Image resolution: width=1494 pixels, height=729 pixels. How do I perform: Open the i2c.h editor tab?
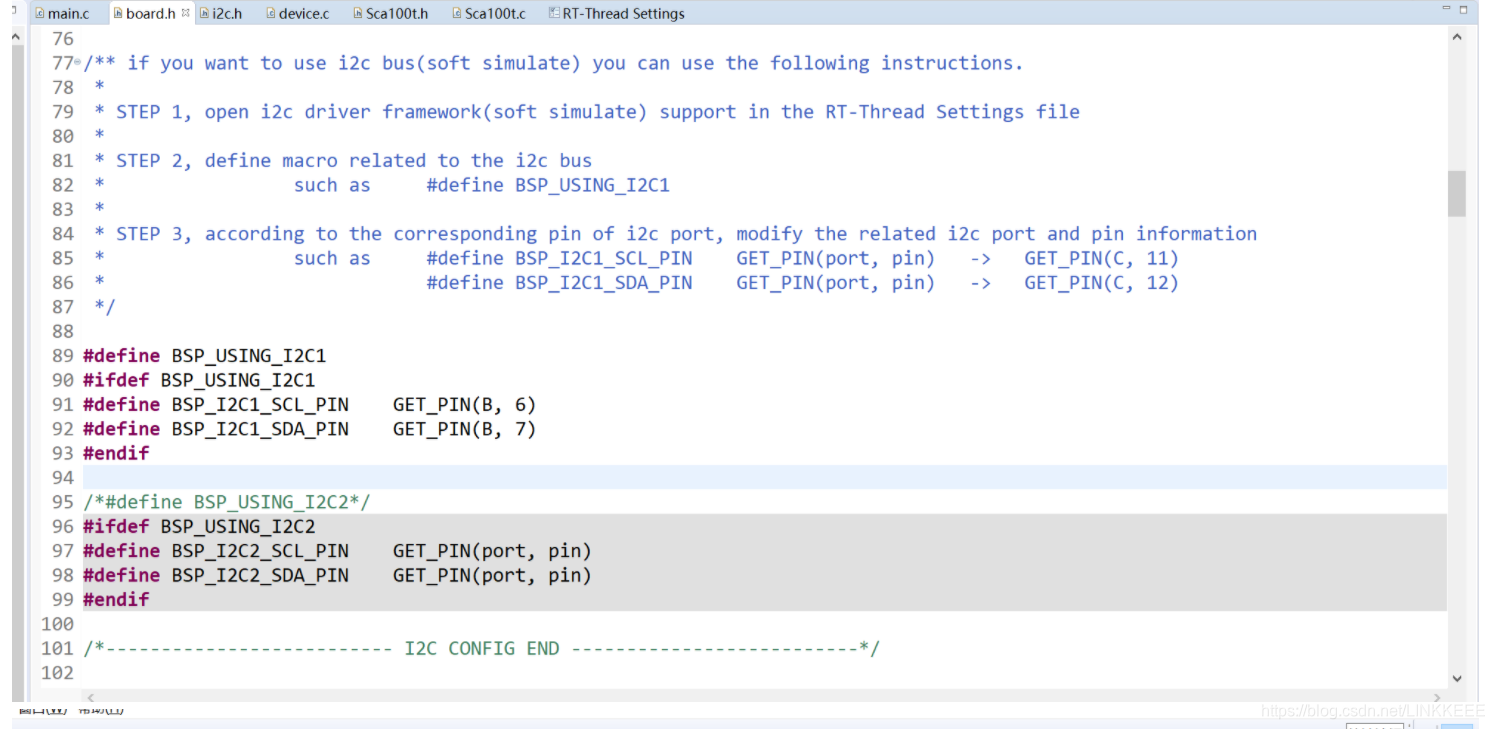[x=219, y=14]
